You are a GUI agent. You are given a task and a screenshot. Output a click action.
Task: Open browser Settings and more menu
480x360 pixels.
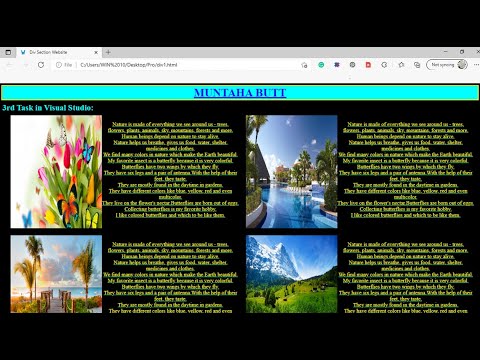(x=476, y=65)
